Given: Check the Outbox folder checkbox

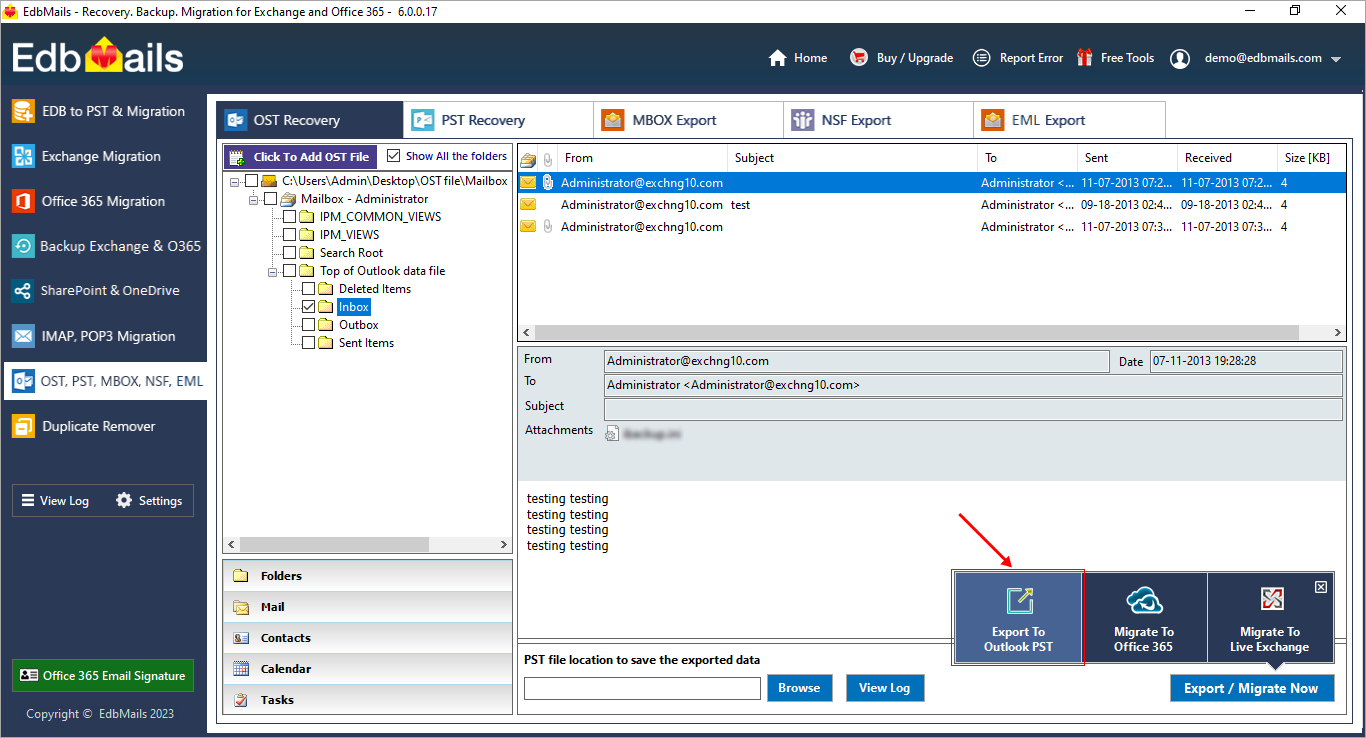Looking at the screenshot, I should coord(308,325).
